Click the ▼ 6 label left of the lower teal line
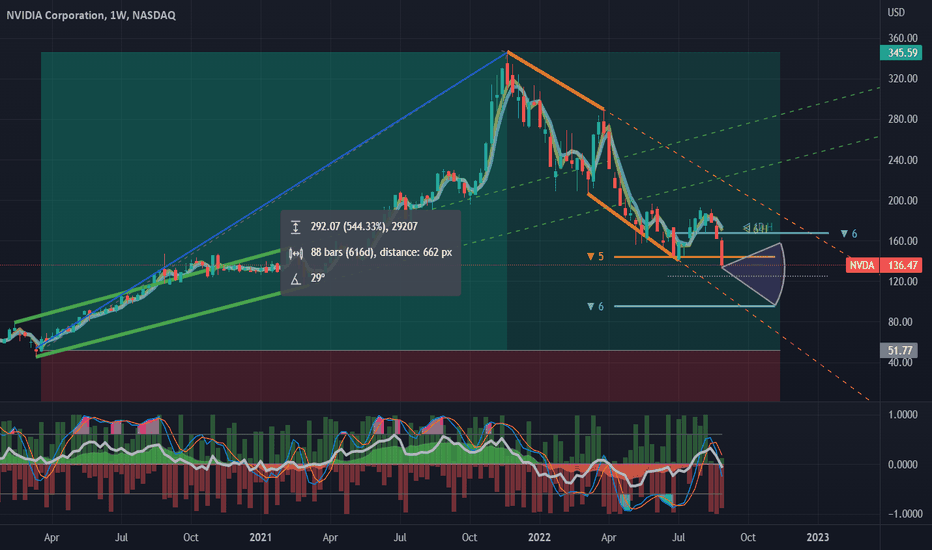This screenshot has width=932, height=550. [595, 306]
